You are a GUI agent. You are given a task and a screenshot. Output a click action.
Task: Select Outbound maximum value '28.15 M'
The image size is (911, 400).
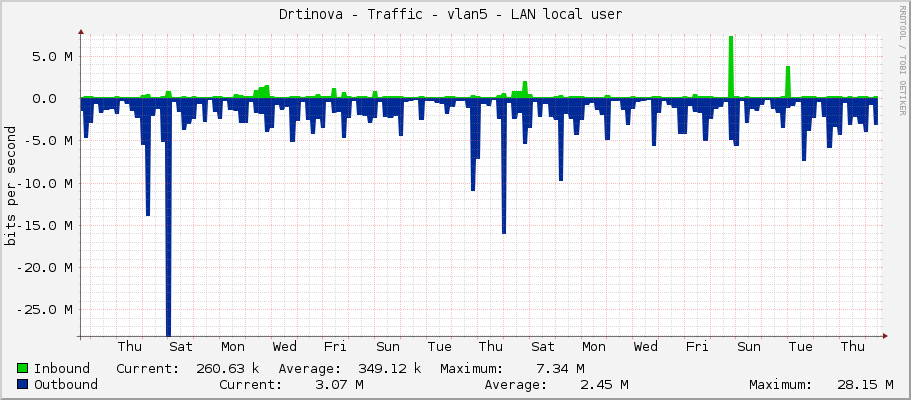click(x=865, y=384)
